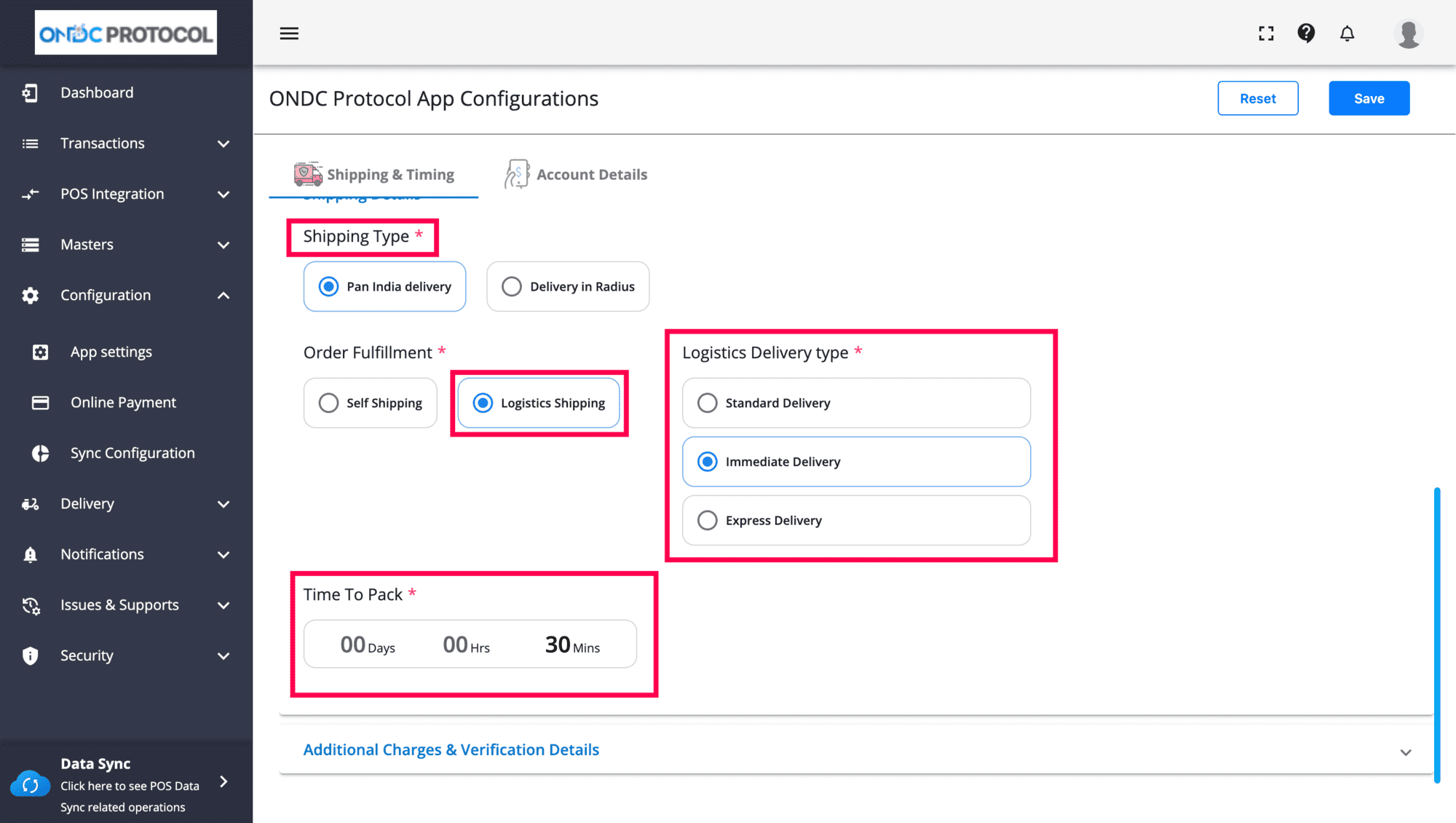The image size is (1456, 823).
Task: Click the Dashboard sidebar icon
Action: click(30, 92)
